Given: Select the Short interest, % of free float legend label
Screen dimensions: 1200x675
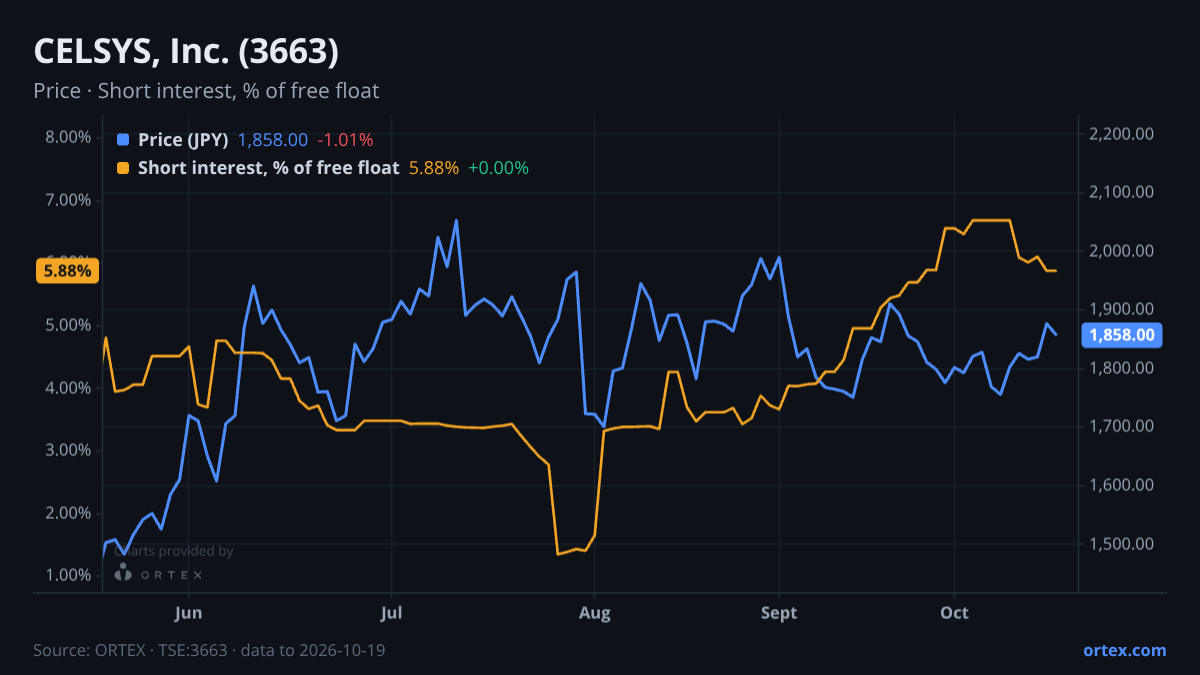Looking at the screenshot, I should pos(268,168).
